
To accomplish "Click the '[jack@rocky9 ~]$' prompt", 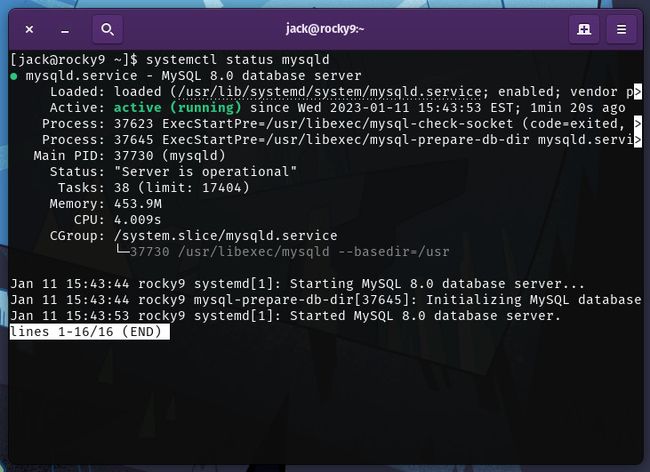I will point(74,60).
